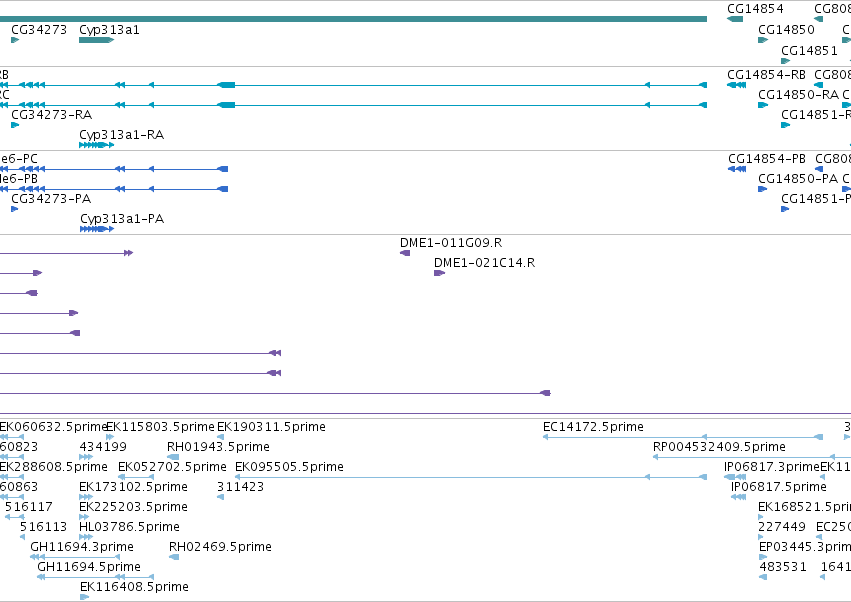Click the long teal gene bar at top
The image size is (851, 602).
[353, 19]
